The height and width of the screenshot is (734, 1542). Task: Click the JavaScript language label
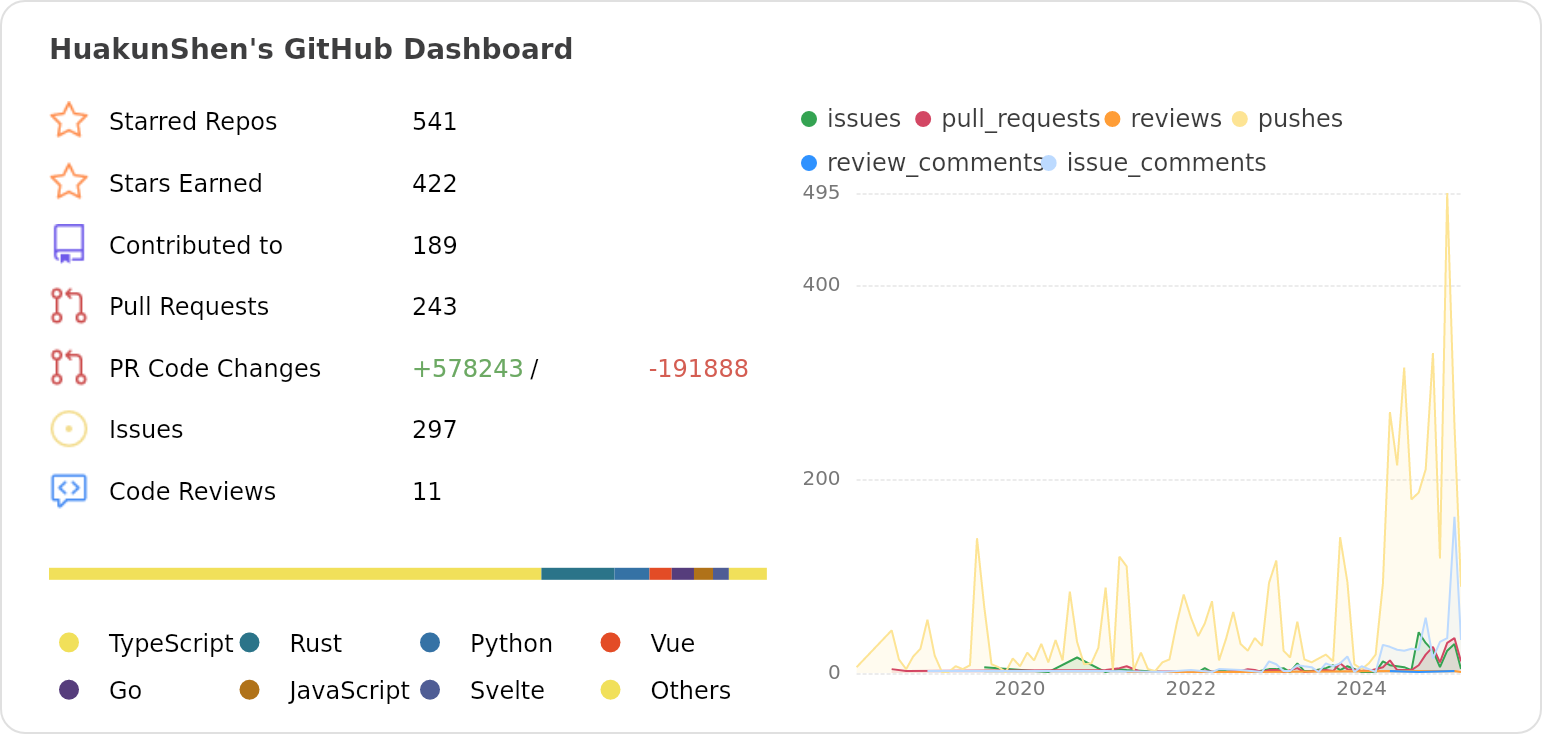(x=349, y=691)
